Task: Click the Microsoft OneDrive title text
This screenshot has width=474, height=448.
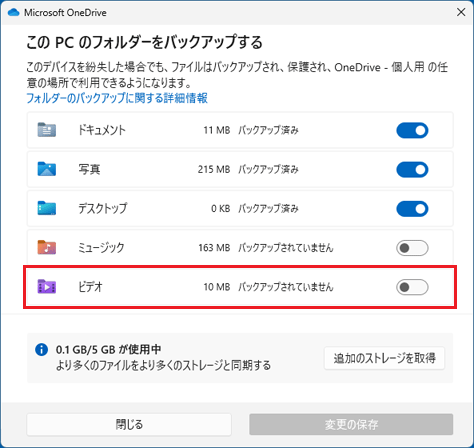Action: 65,13
